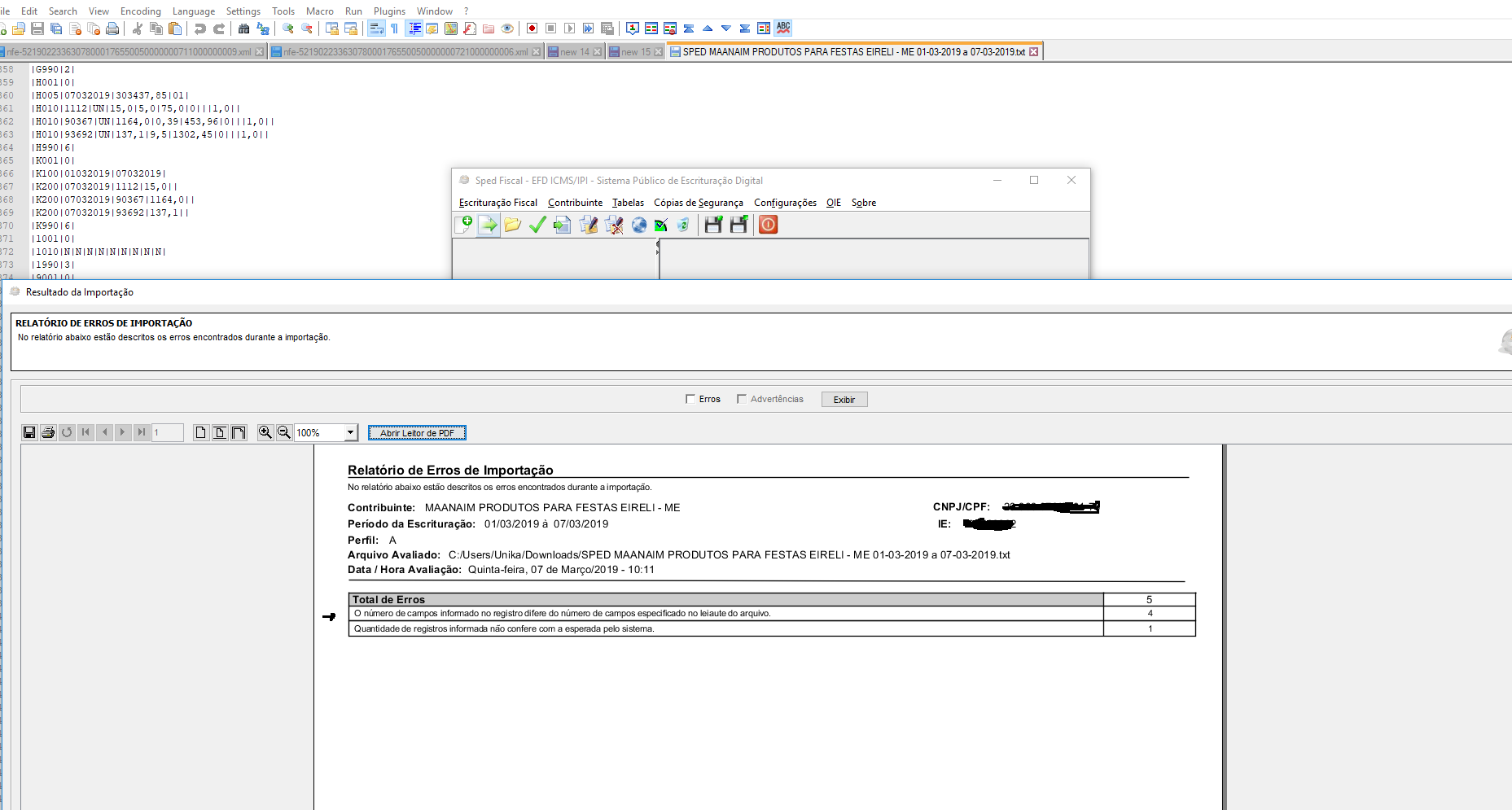Image resolution: width=1512 pixels, height=810 pixels.
Task: Click Abrir Leitor de PDF button
Action: 417,433
